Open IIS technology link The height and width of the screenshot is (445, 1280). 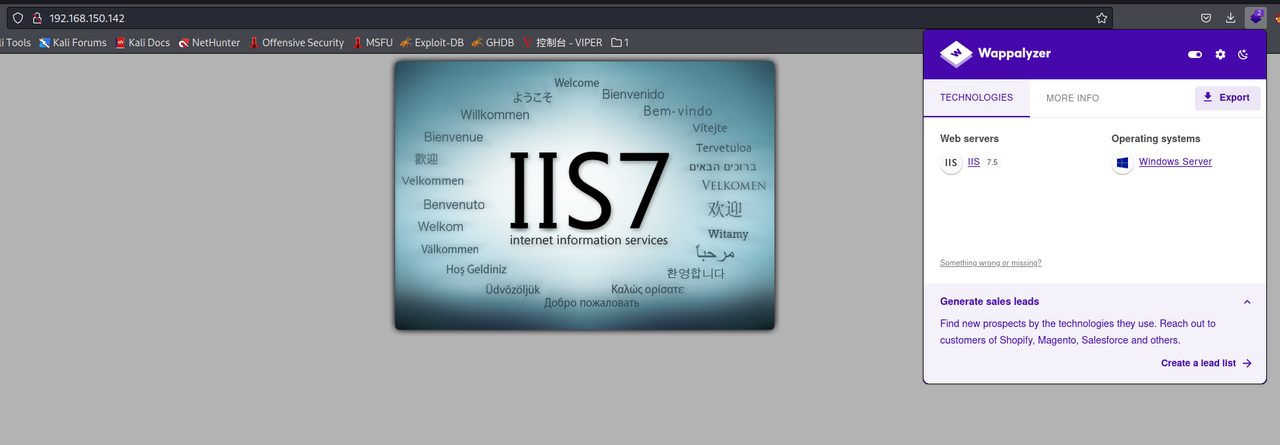(x=974, y=162)
